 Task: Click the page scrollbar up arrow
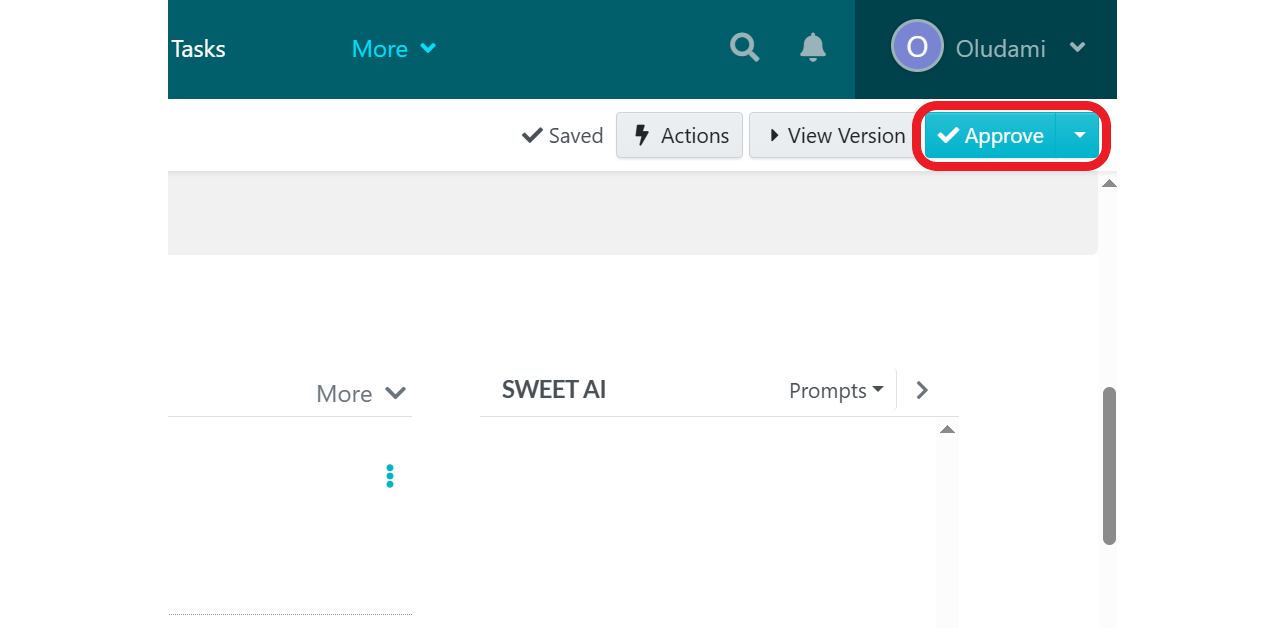tap(1109, 183)
